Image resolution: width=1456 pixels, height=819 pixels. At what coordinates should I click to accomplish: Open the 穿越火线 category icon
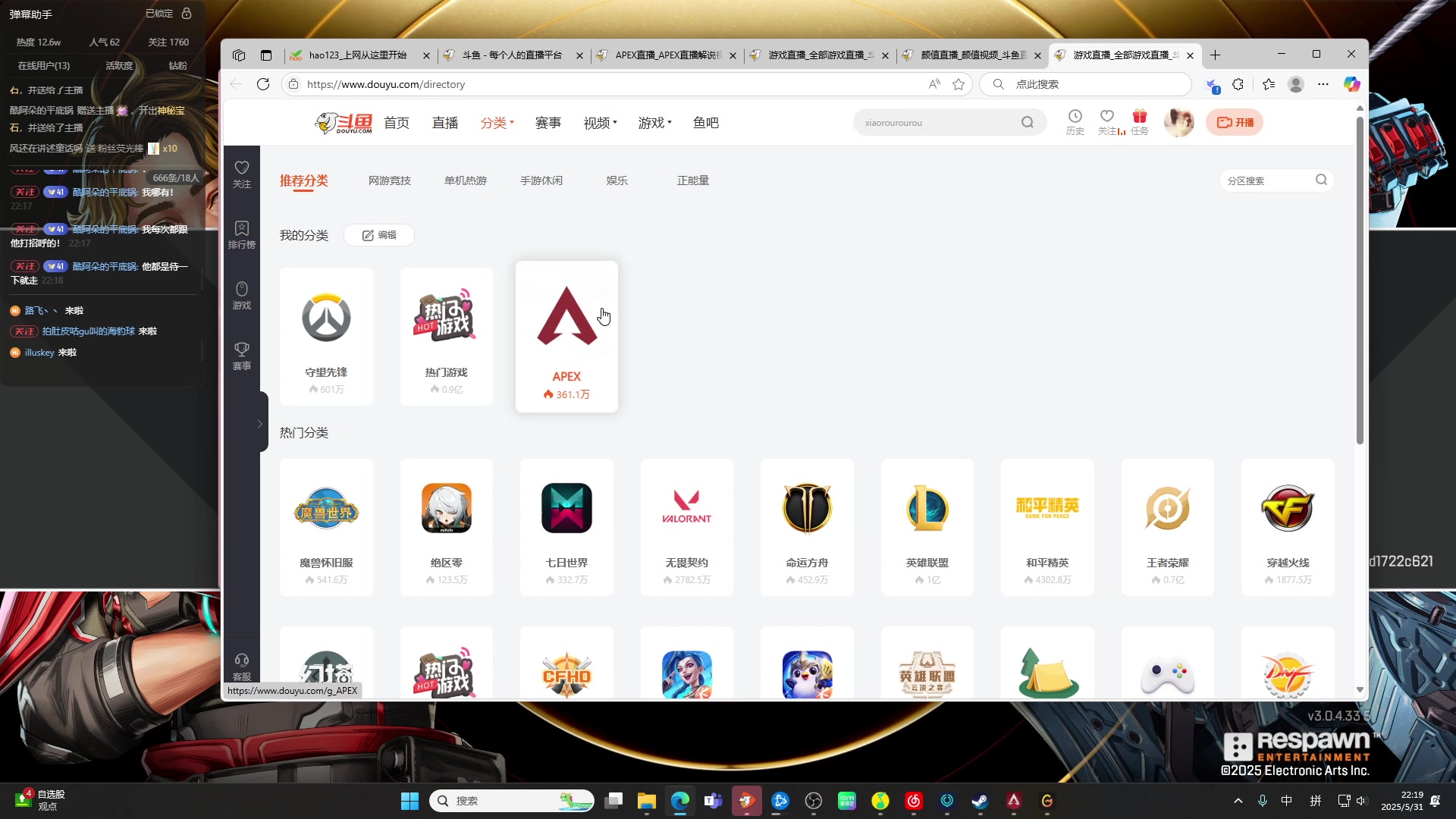(1288, 508)
